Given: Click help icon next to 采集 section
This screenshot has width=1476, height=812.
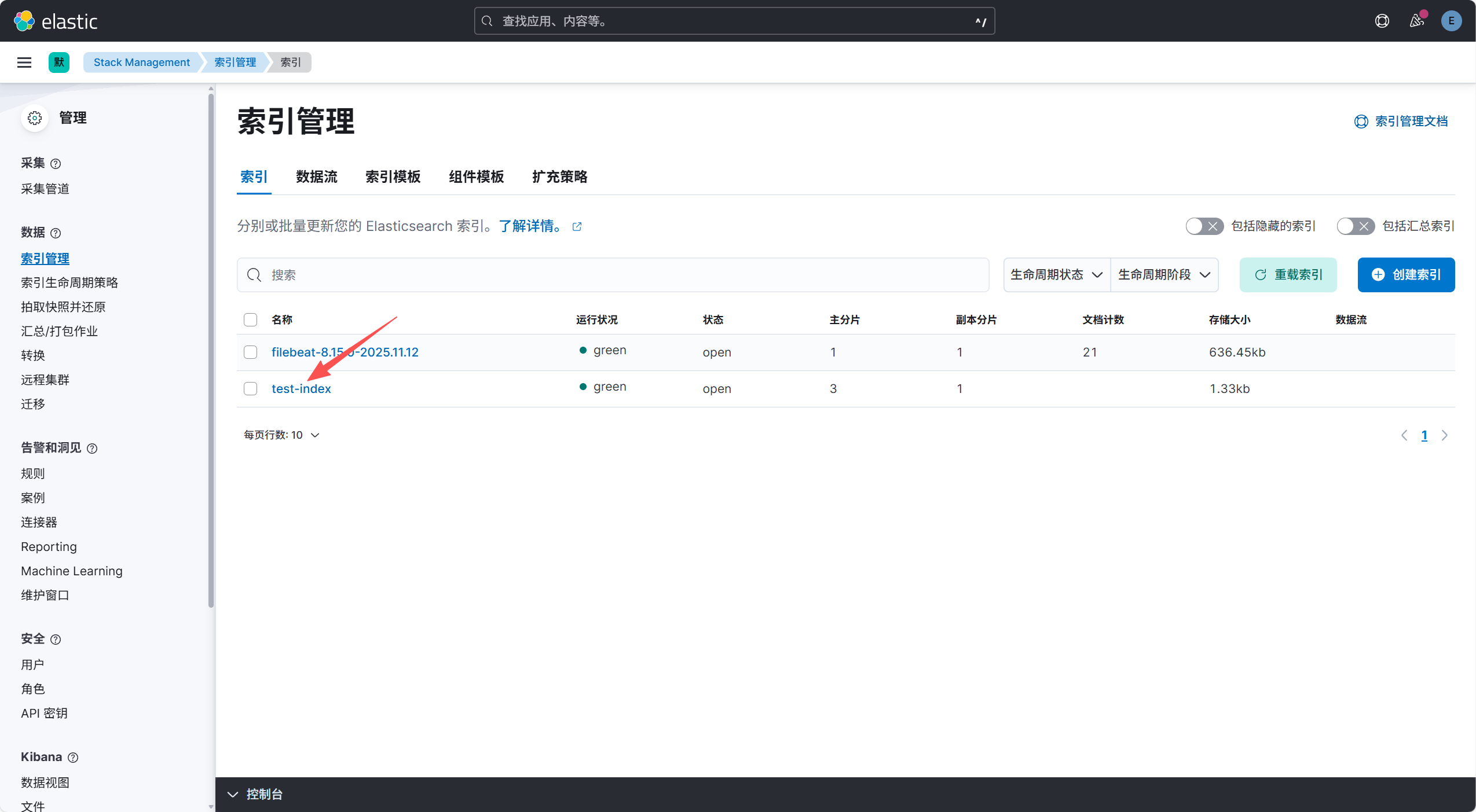Looking at the screenshot, I should 56,164.
